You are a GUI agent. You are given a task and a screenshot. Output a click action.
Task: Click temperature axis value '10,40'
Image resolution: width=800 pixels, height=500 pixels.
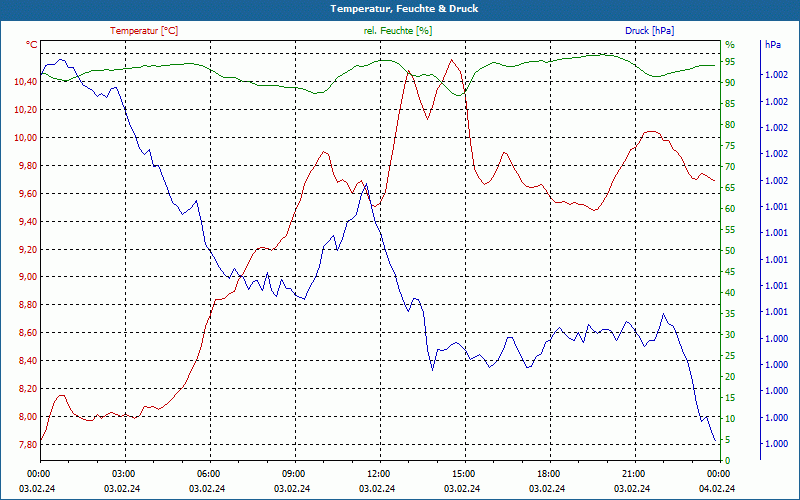[26, 82]
